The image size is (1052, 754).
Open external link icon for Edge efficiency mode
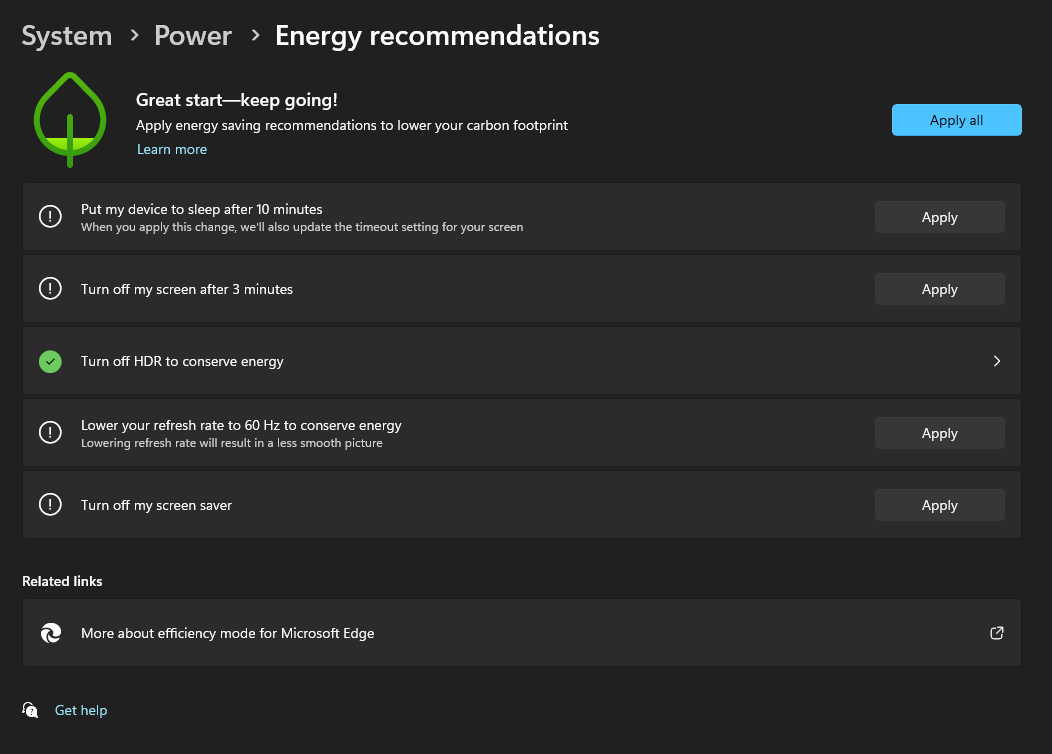[997, 633]
